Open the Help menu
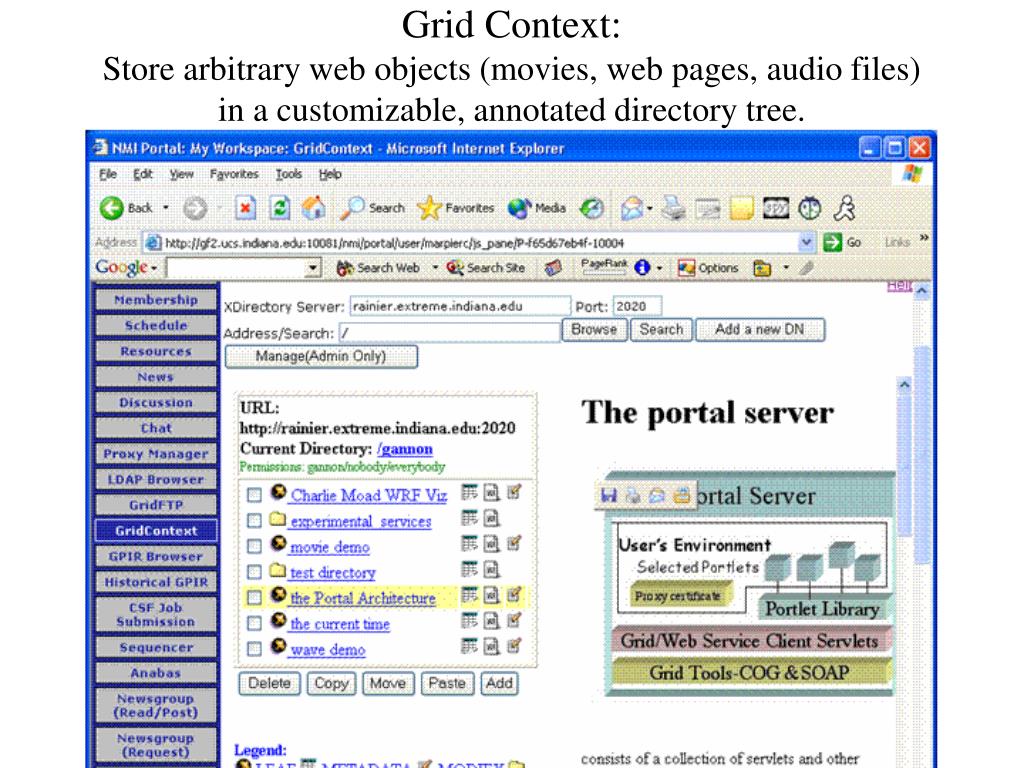The height and width of the screenshot is (768, 1024). pyautogui.click(x=330, y=174)
